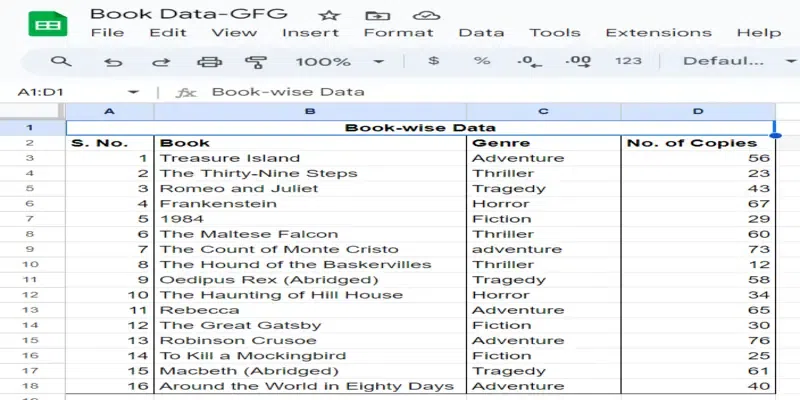Image resolution: width=800 pixels, height=400 pixels.
Task: Select row 1 header
Action: [30, 128]
